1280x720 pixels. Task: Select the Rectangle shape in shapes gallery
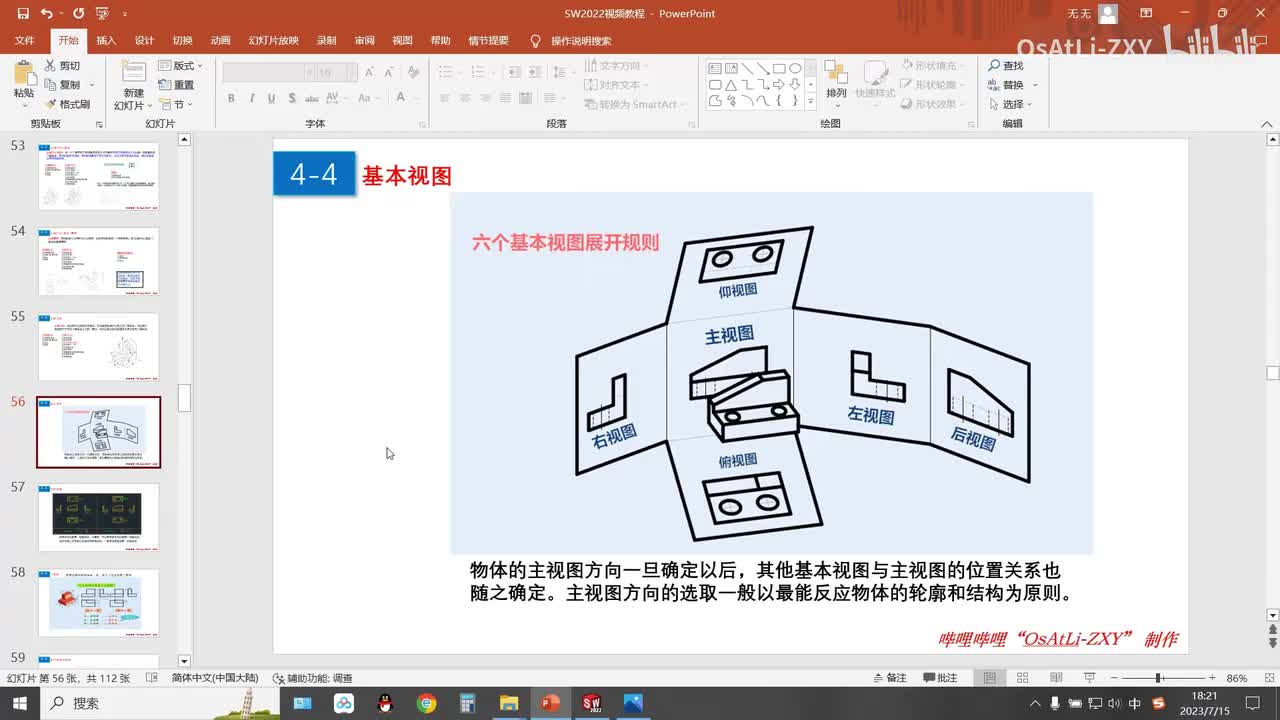pos(779,69)
